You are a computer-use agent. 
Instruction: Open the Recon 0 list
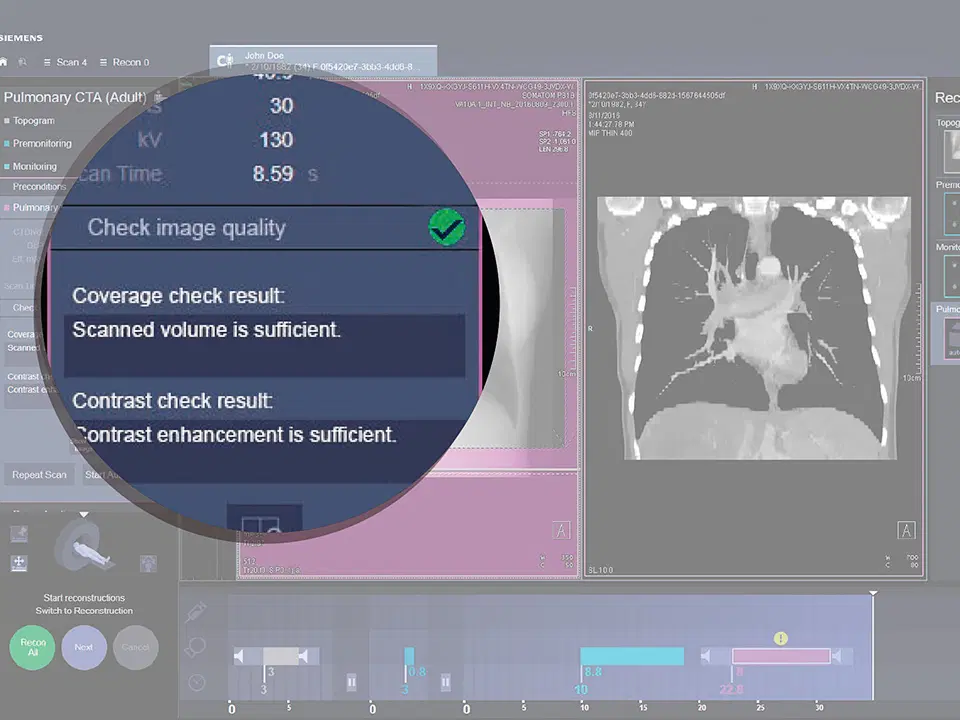[x=124, y=62]
